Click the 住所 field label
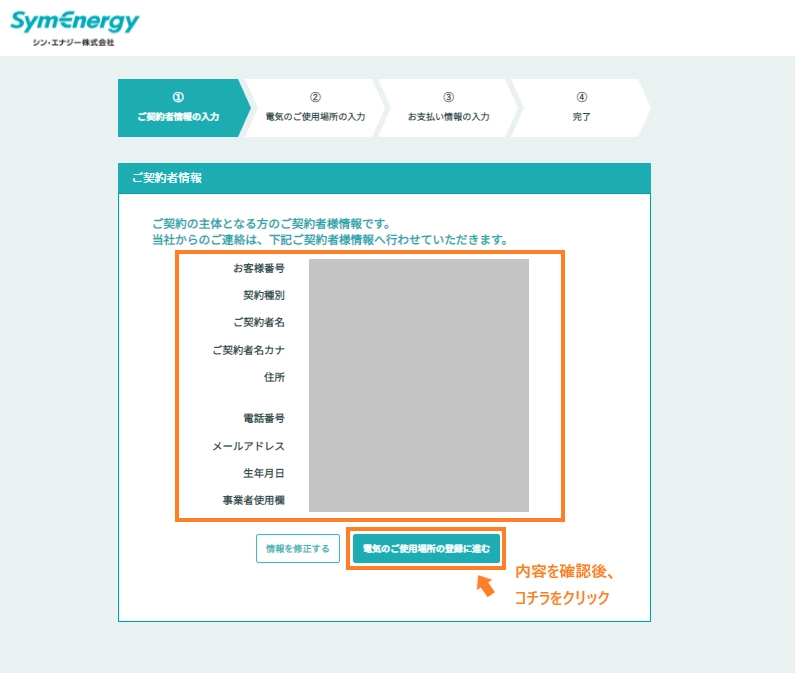This screenshot has height=673, width=795. (x=274, y=378)
